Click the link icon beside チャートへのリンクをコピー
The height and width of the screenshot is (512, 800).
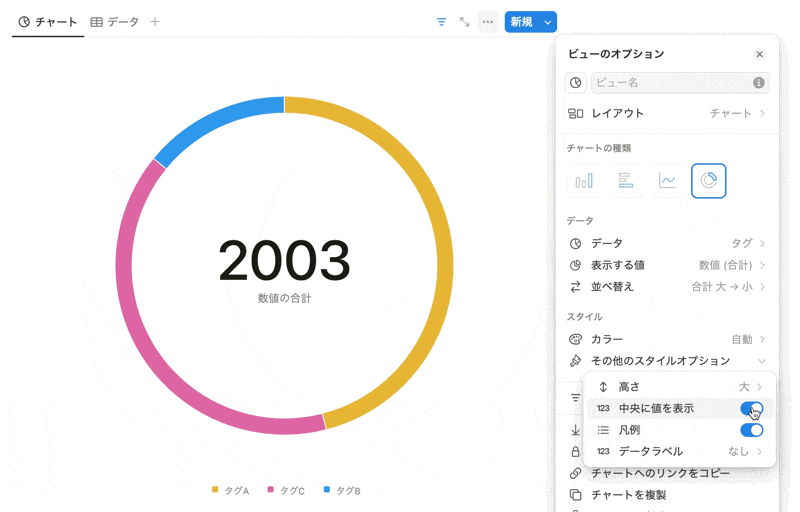tap(576, 473)
